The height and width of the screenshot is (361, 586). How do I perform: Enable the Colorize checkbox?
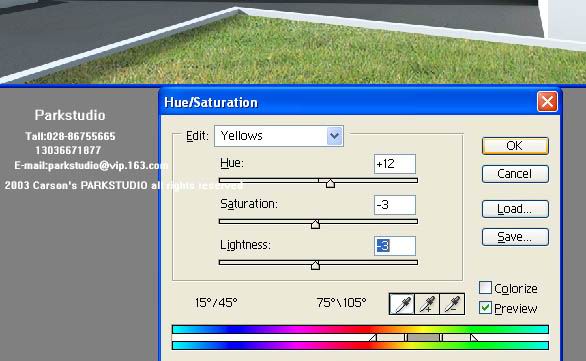pos(485,288)
